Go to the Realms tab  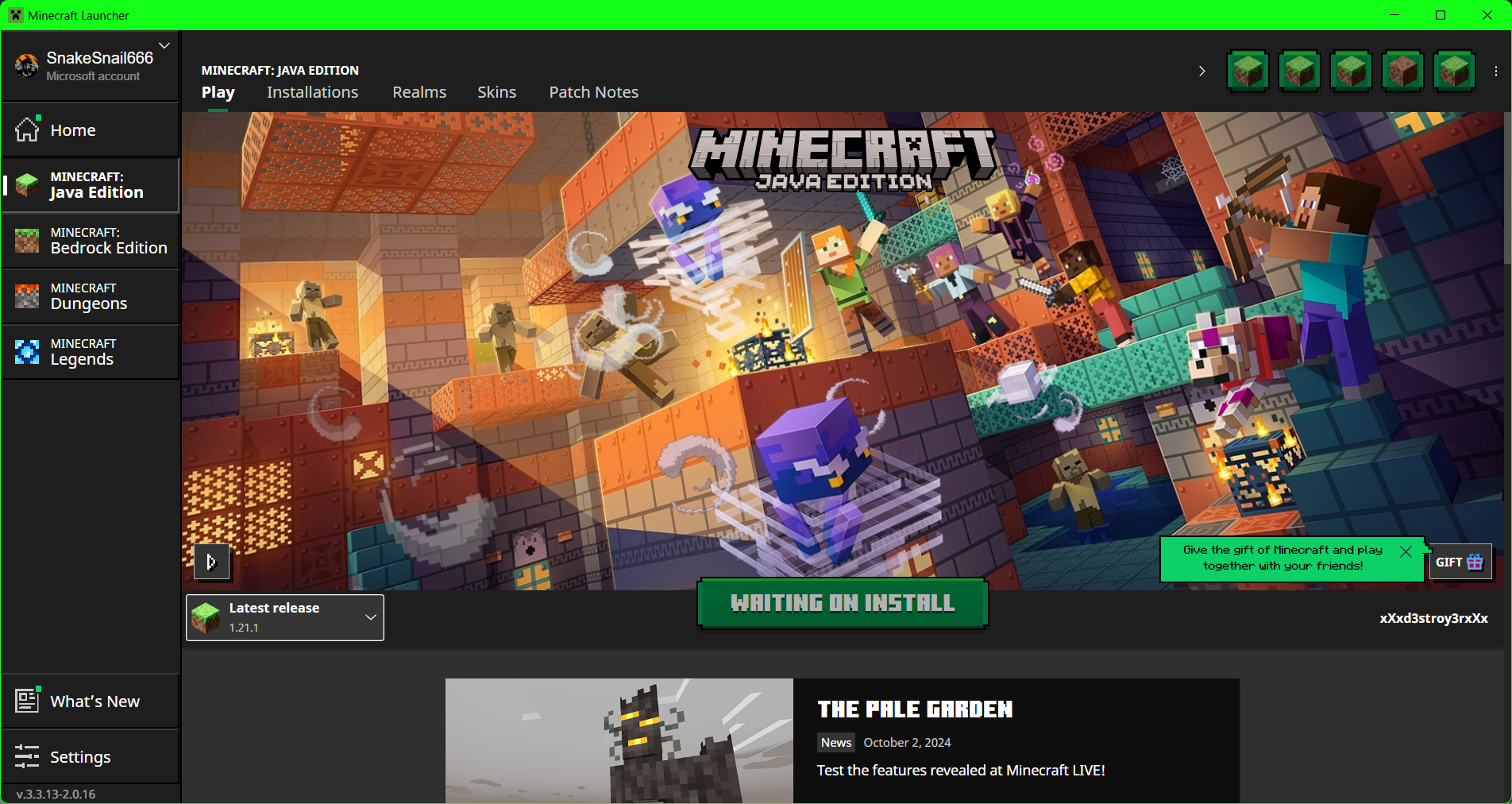pos(419,92)
